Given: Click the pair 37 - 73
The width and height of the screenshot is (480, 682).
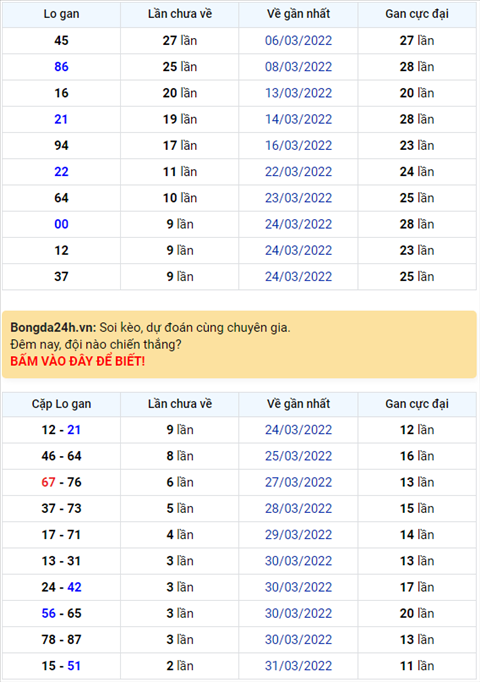Looking at the screenshot, I should pos(61,508).
